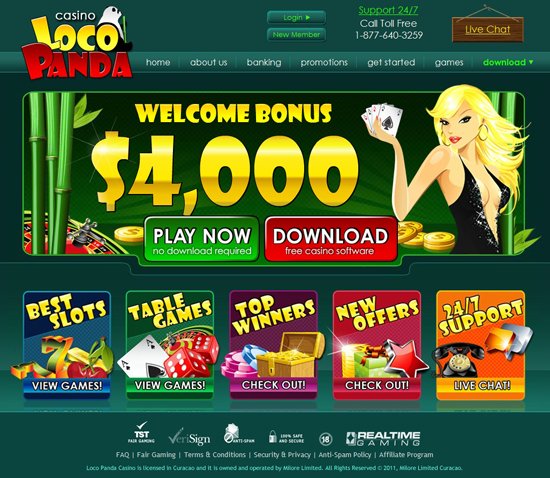Open the Table Games tile
550x478 pixels.
pyautogui.click(x=170, y=345)
